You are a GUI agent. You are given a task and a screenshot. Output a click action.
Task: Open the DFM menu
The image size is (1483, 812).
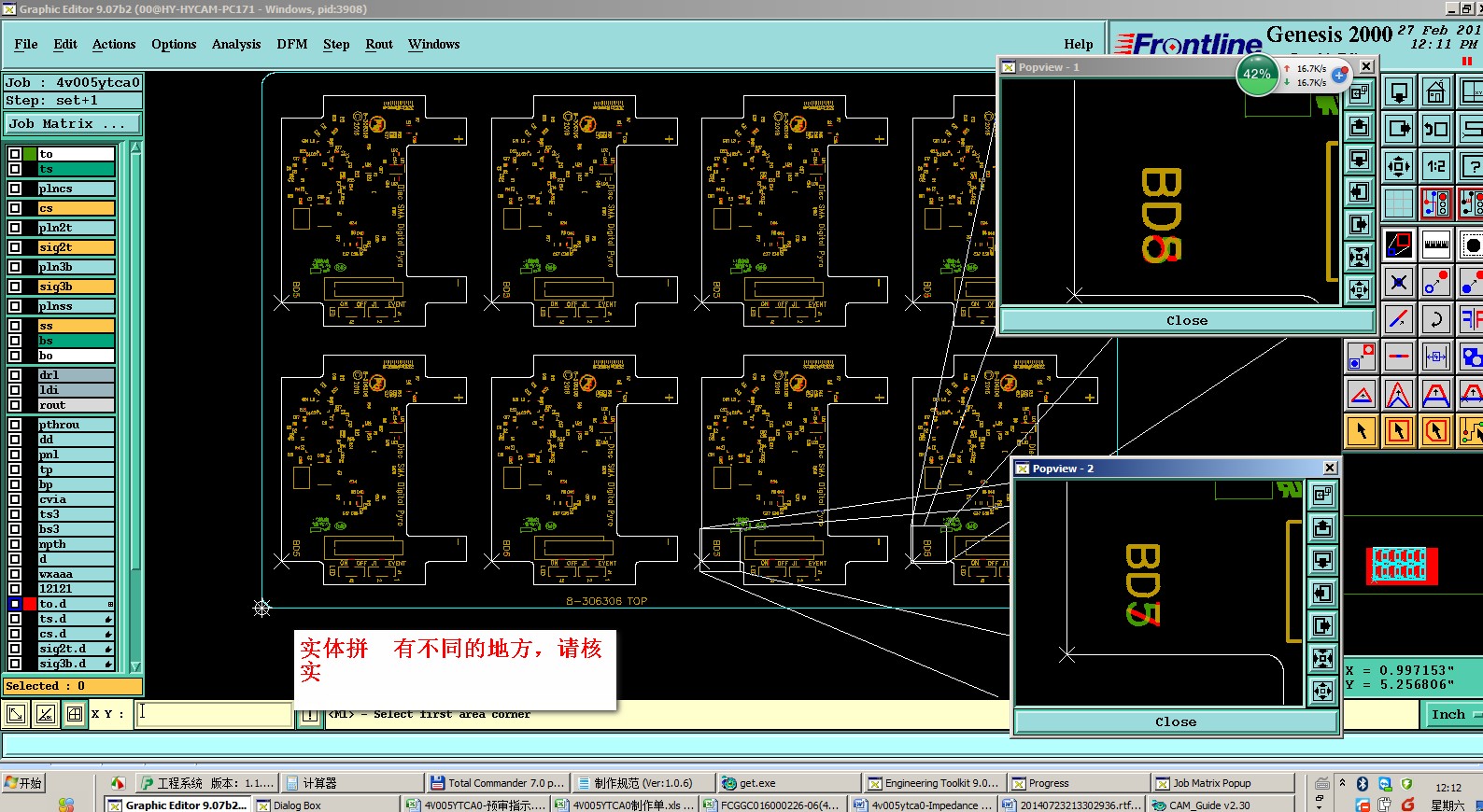pyautogui.click(x=292, y=44)
